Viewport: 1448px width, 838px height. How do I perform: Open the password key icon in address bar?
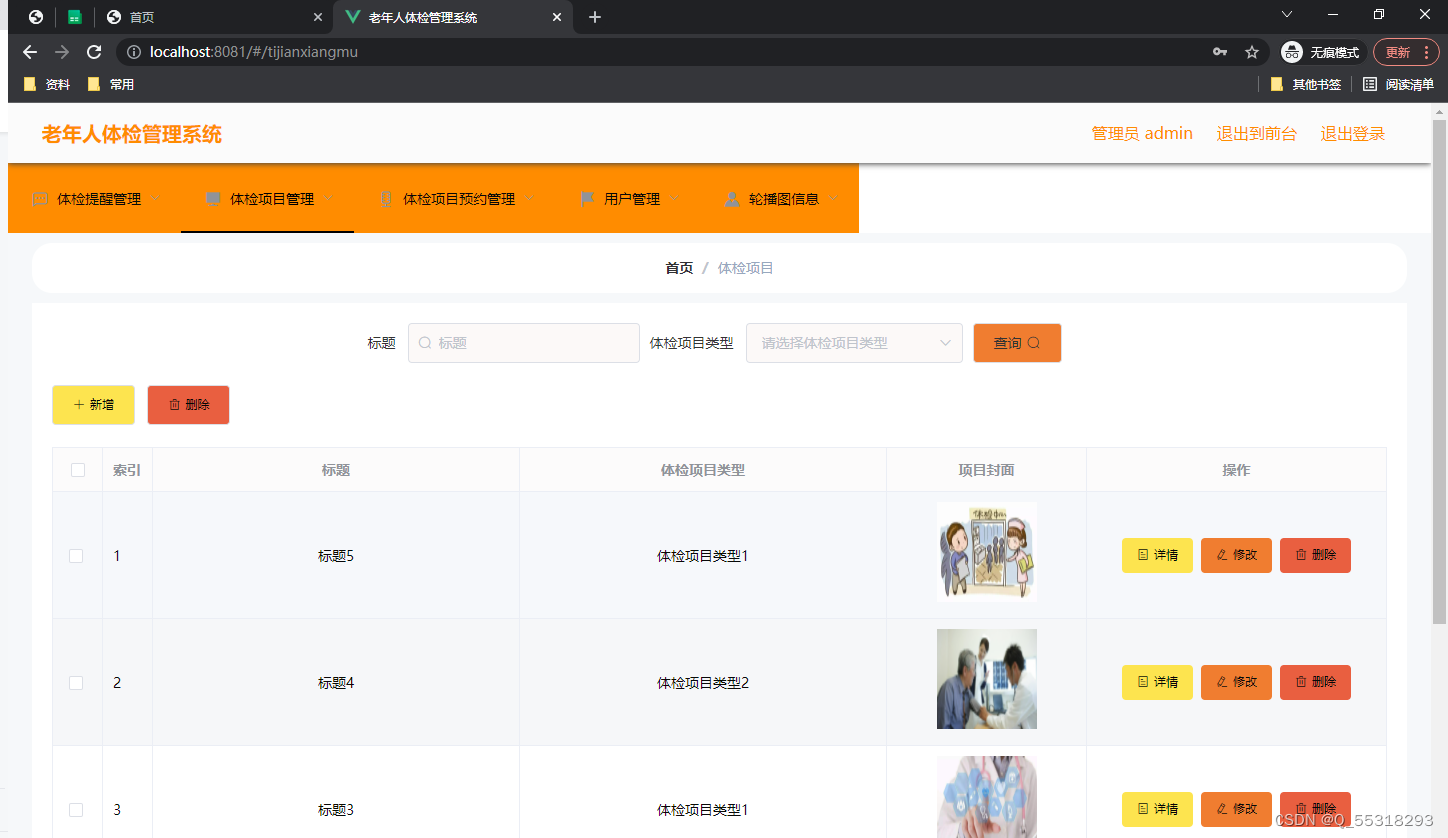[1220, 52]
